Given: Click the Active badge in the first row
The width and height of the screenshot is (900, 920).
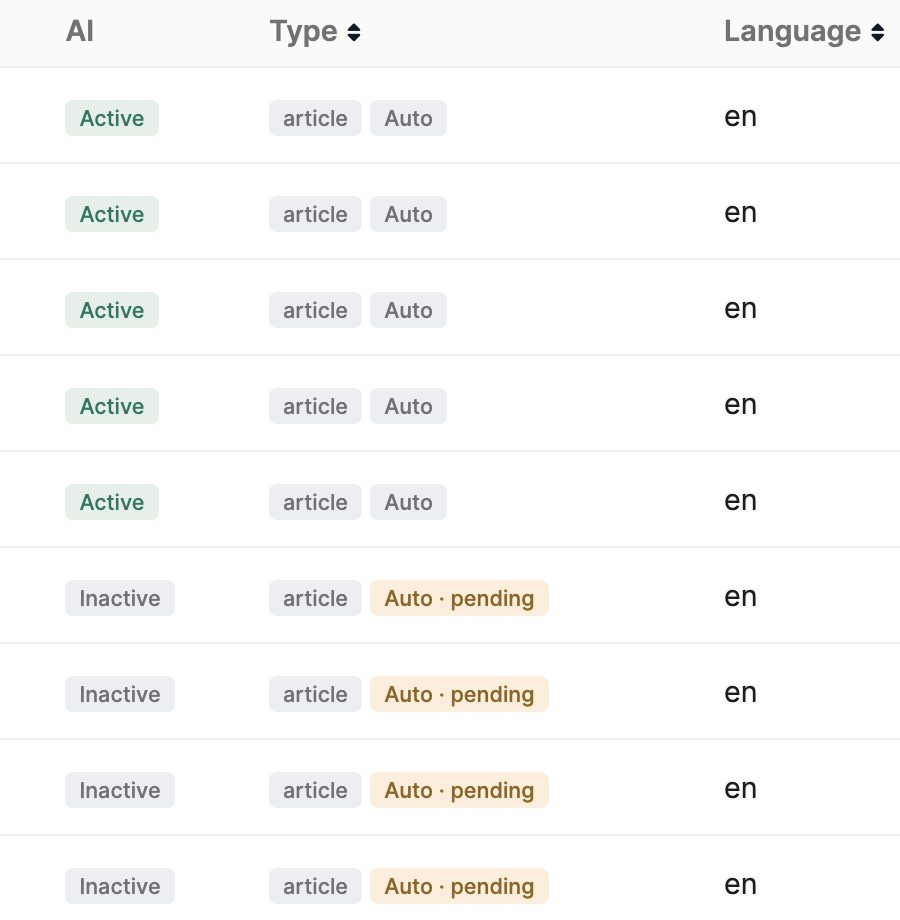Looking at the screenshot, I should click(x=112, y=118).
